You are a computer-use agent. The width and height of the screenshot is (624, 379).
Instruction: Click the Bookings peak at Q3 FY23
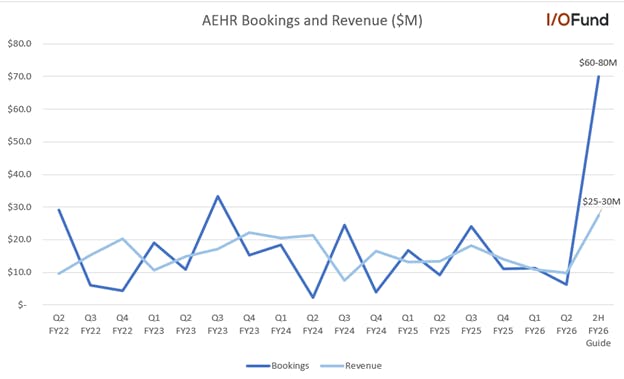point(217,196)
